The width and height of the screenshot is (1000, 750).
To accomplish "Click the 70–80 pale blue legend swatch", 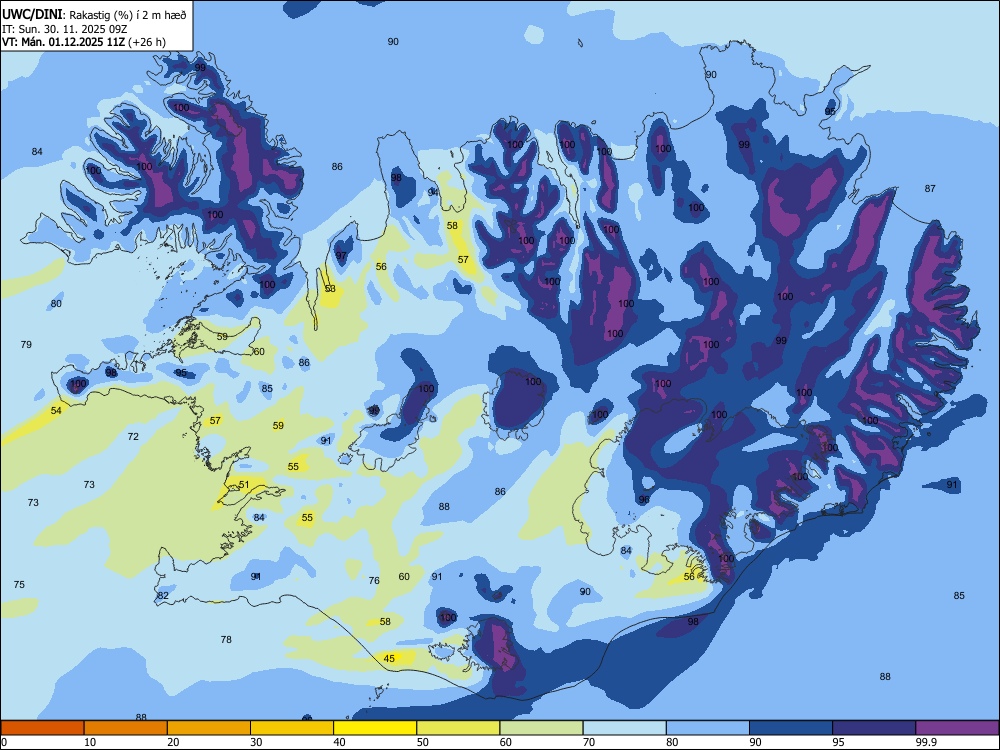I will [x=624, y=728].
